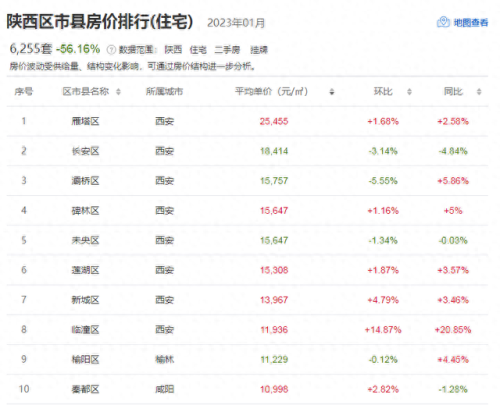
Task: Open the 长安区 district entry
Action: coord(85,151)
